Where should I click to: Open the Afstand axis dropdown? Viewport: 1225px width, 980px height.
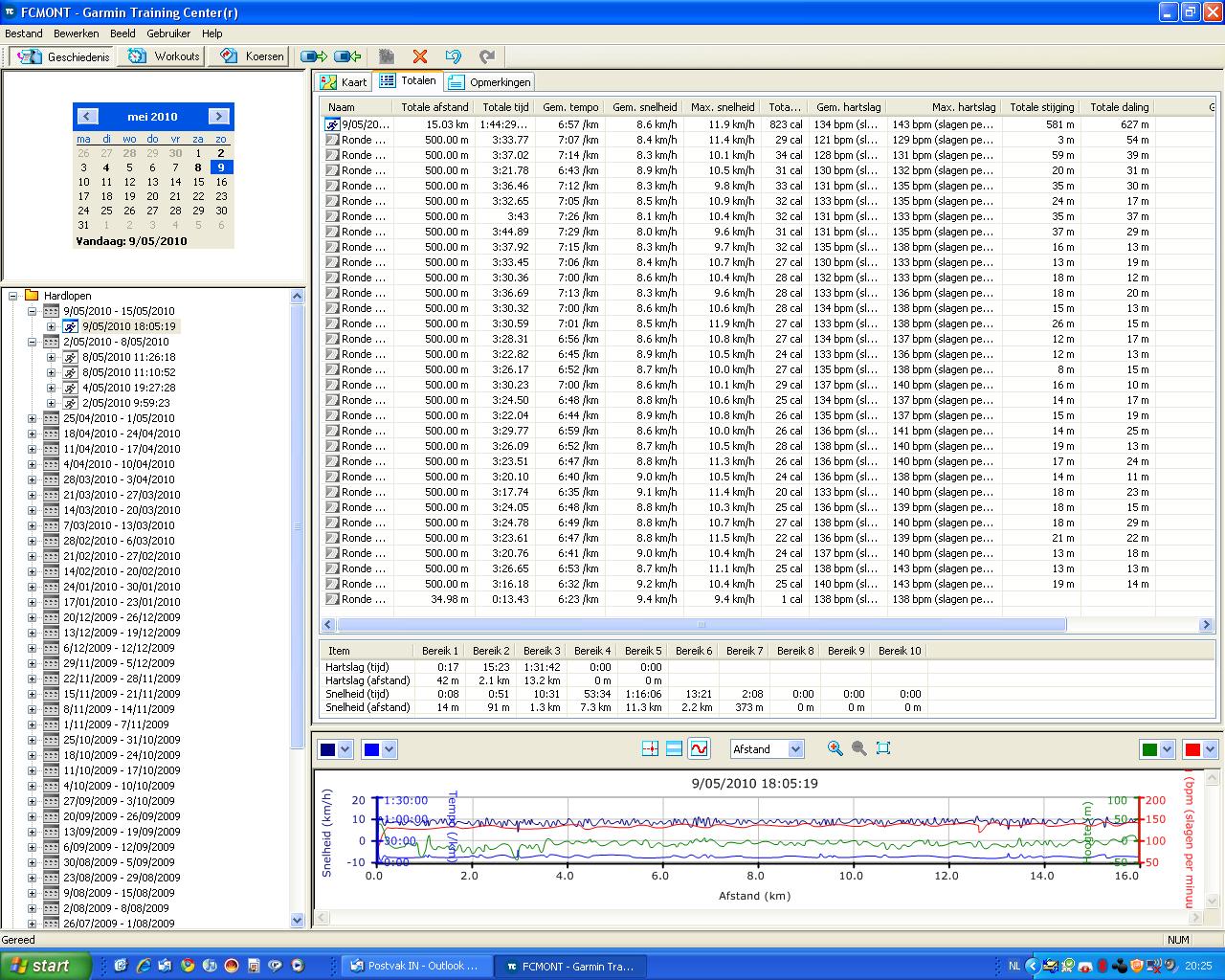coord(767,749)
